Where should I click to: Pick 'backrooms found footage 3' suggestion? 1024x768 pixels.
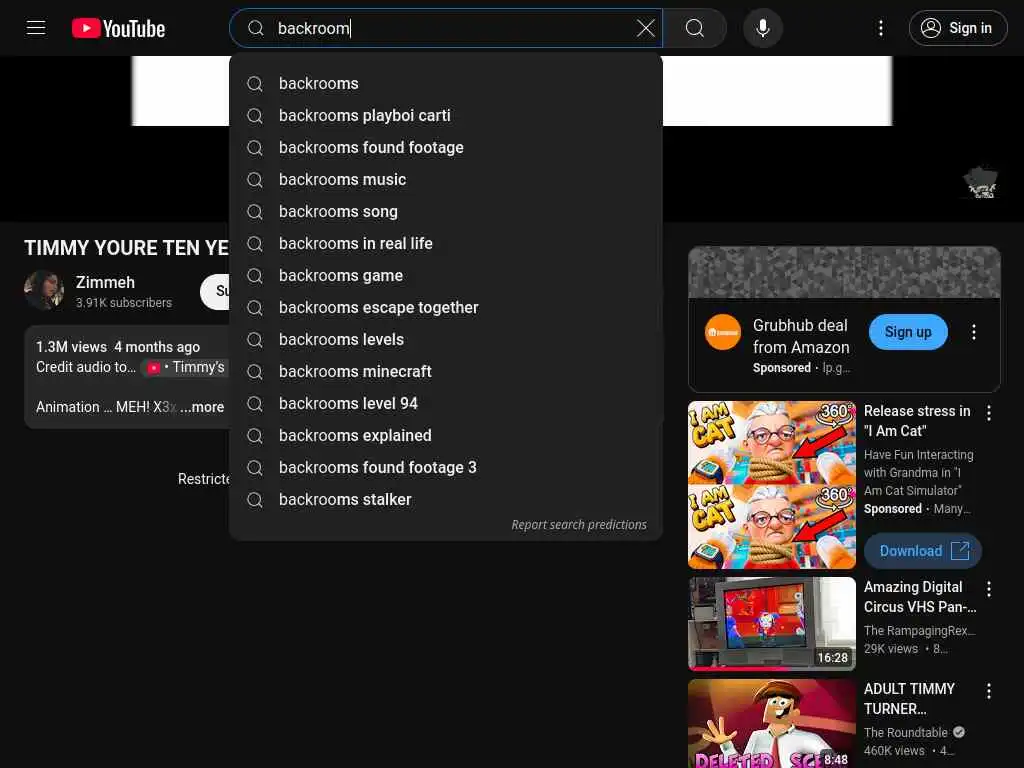click(446, 468)
